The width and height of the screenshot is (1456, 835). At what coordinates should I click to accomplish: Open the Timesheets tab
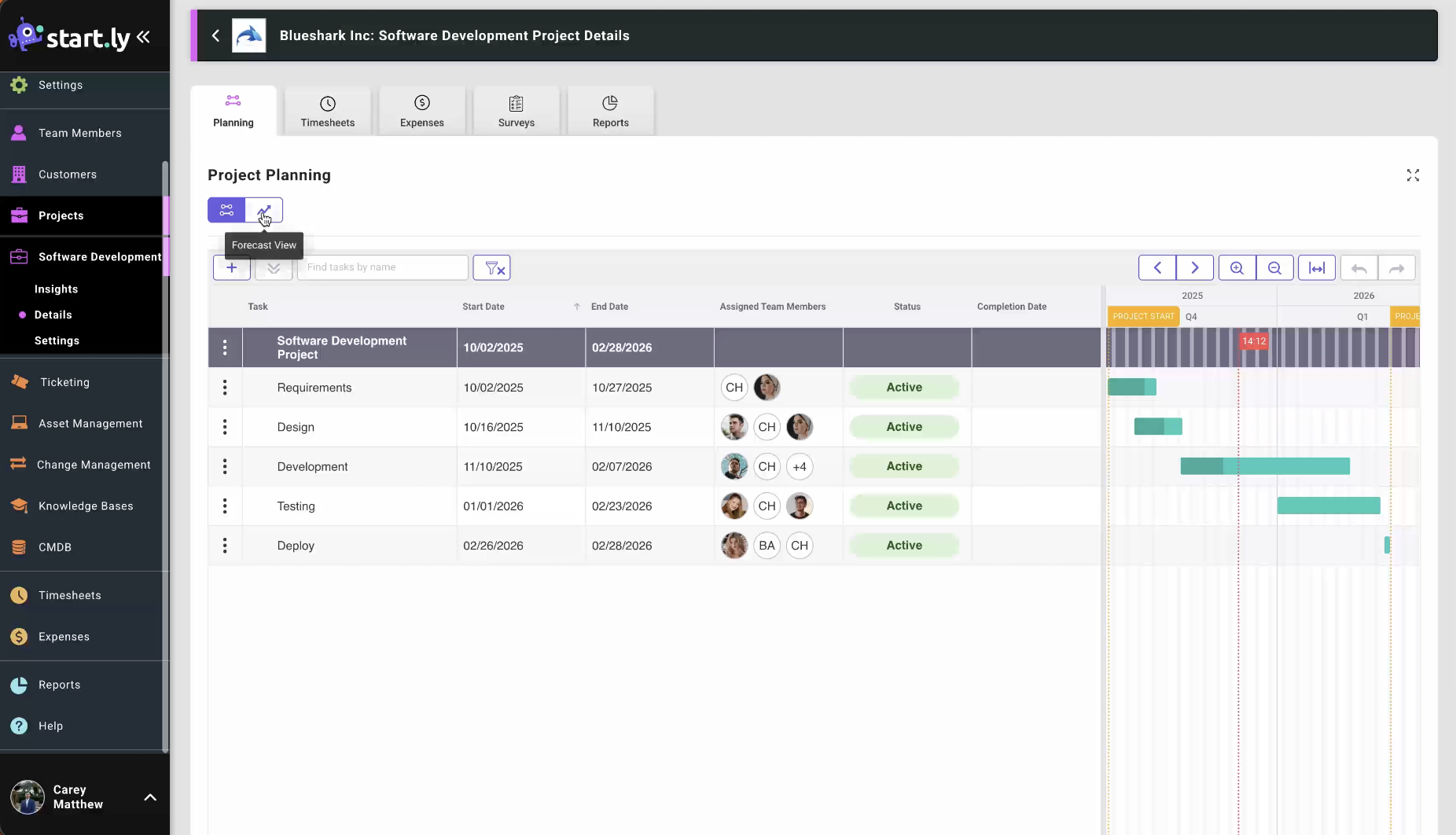(327, 111)
